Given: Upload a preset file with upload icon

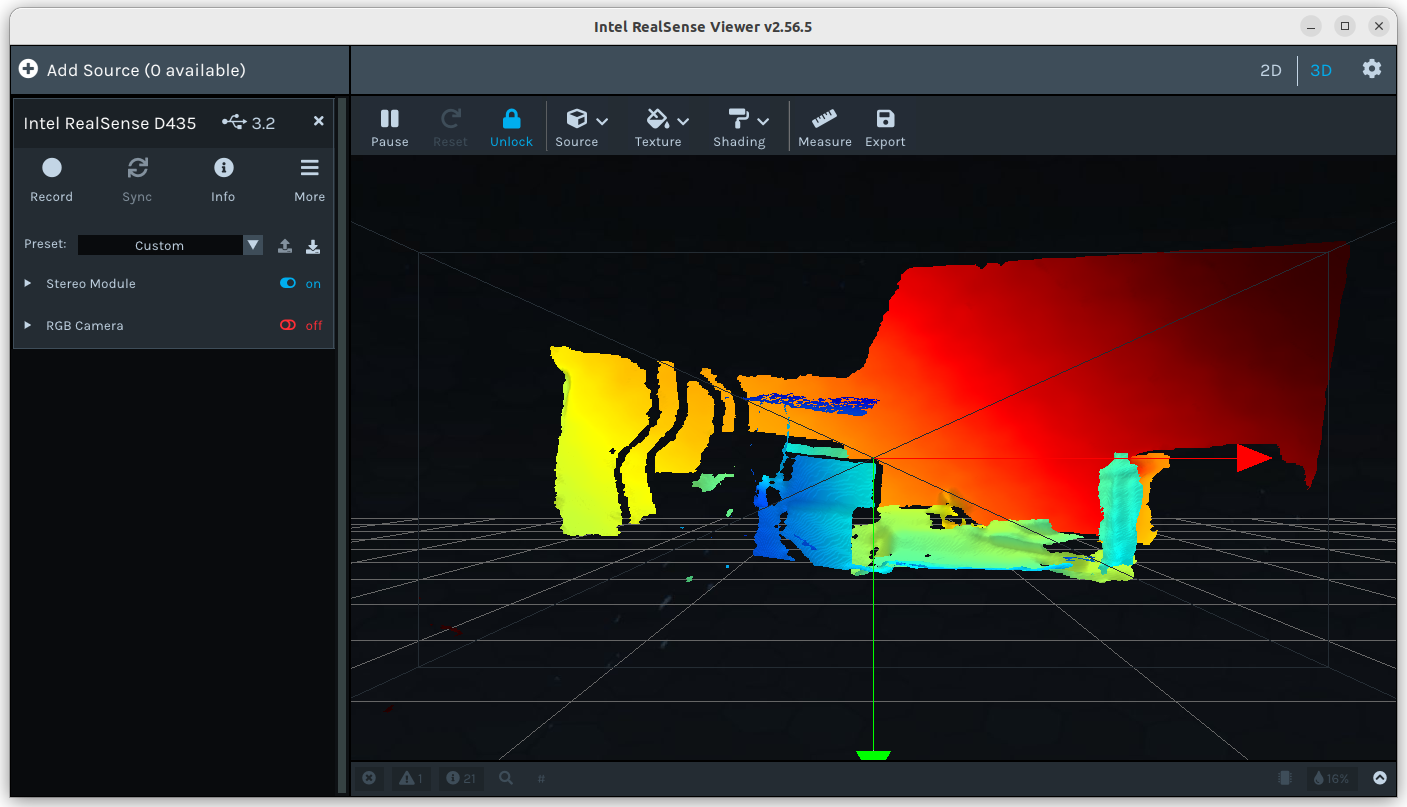Looking at the screenshot, I should 285,246.
